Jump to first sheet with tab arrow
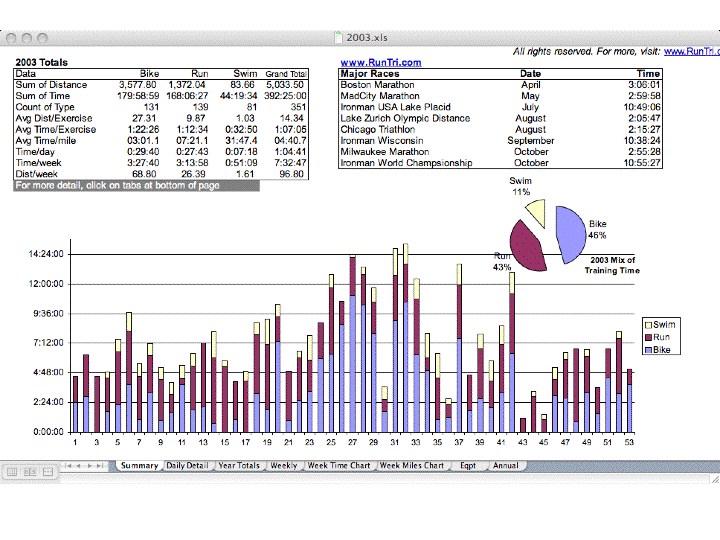 69,466
